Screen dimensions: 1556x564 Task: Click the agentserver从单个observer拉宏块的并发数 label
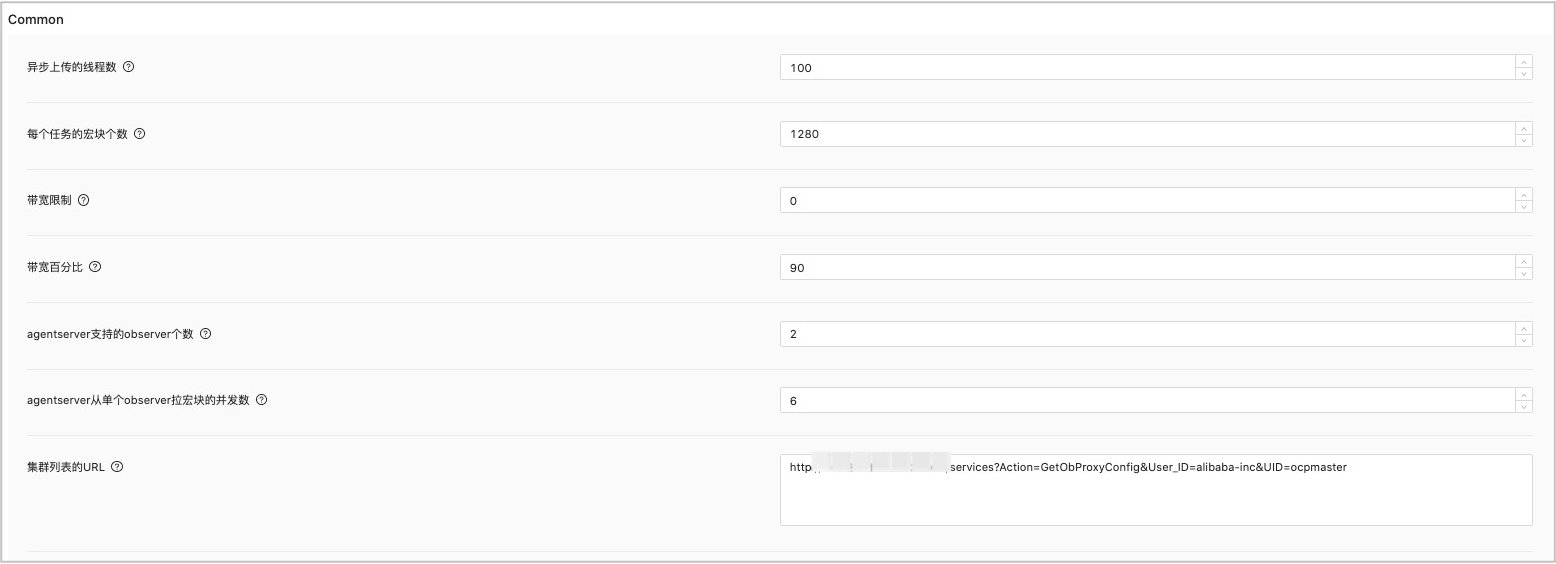pyautogui.click(x=138, y=400)
